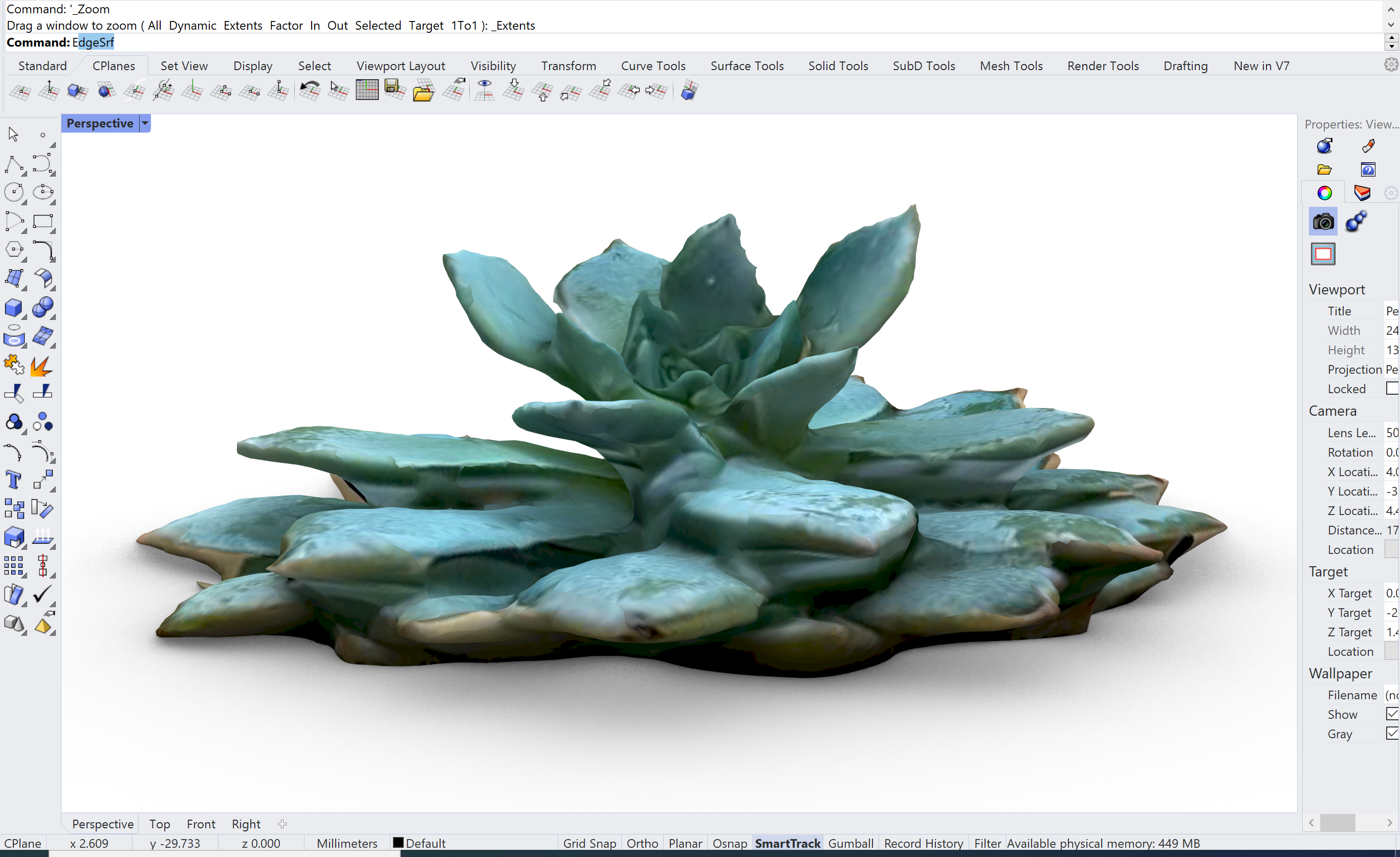Viewport: 1400px width, 857px height.
Task: Click the Rectangle tool icon
Action: pos(42,222)
